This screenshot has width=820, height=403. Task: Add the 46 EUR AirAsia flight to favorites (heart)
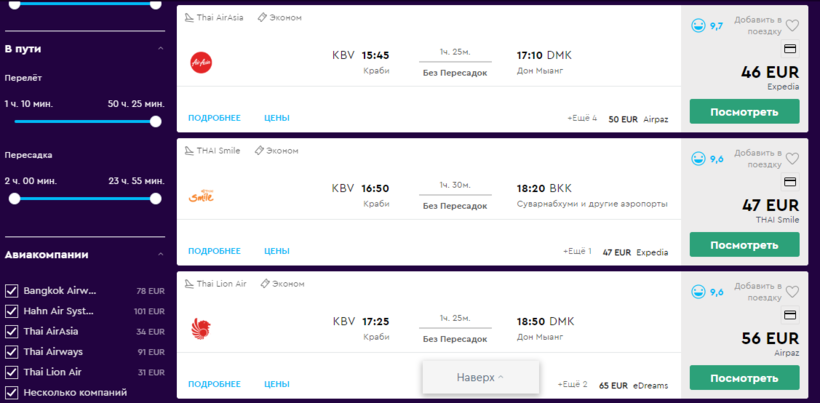coord(792,26)
